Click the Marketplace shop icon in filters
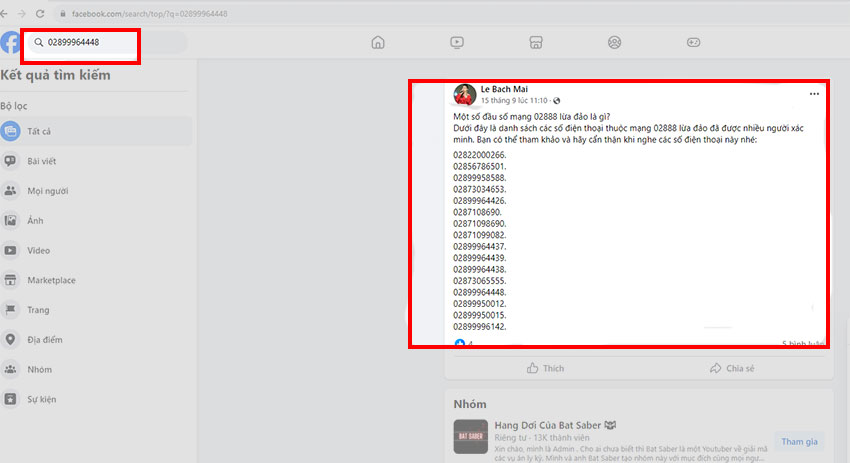The width and height of the screenshot is (850, 463). pos(10,280)
